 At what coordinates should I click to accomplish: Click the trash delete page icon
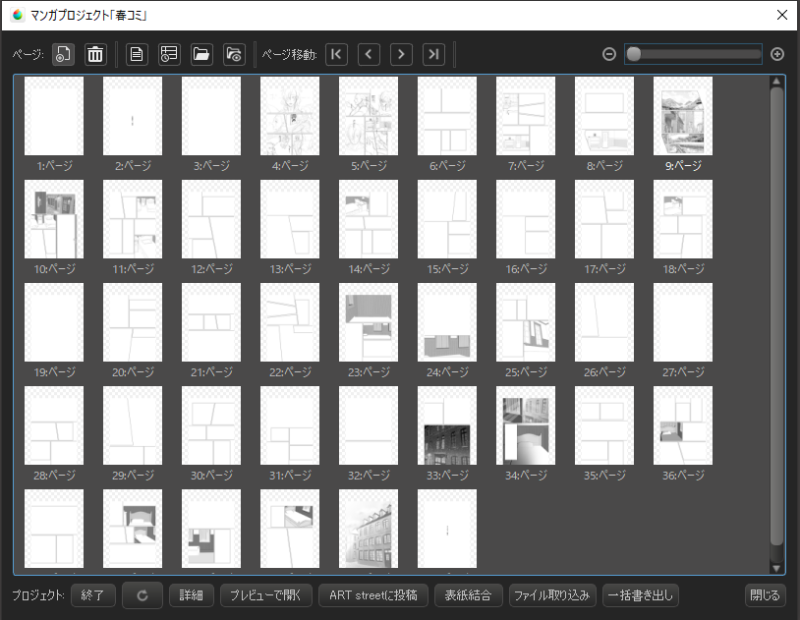point(95,54)
